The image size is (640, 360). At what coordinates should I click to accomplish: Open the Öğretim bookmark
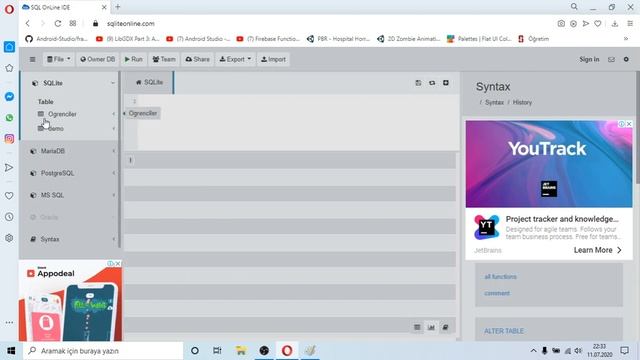coord(534,39)
